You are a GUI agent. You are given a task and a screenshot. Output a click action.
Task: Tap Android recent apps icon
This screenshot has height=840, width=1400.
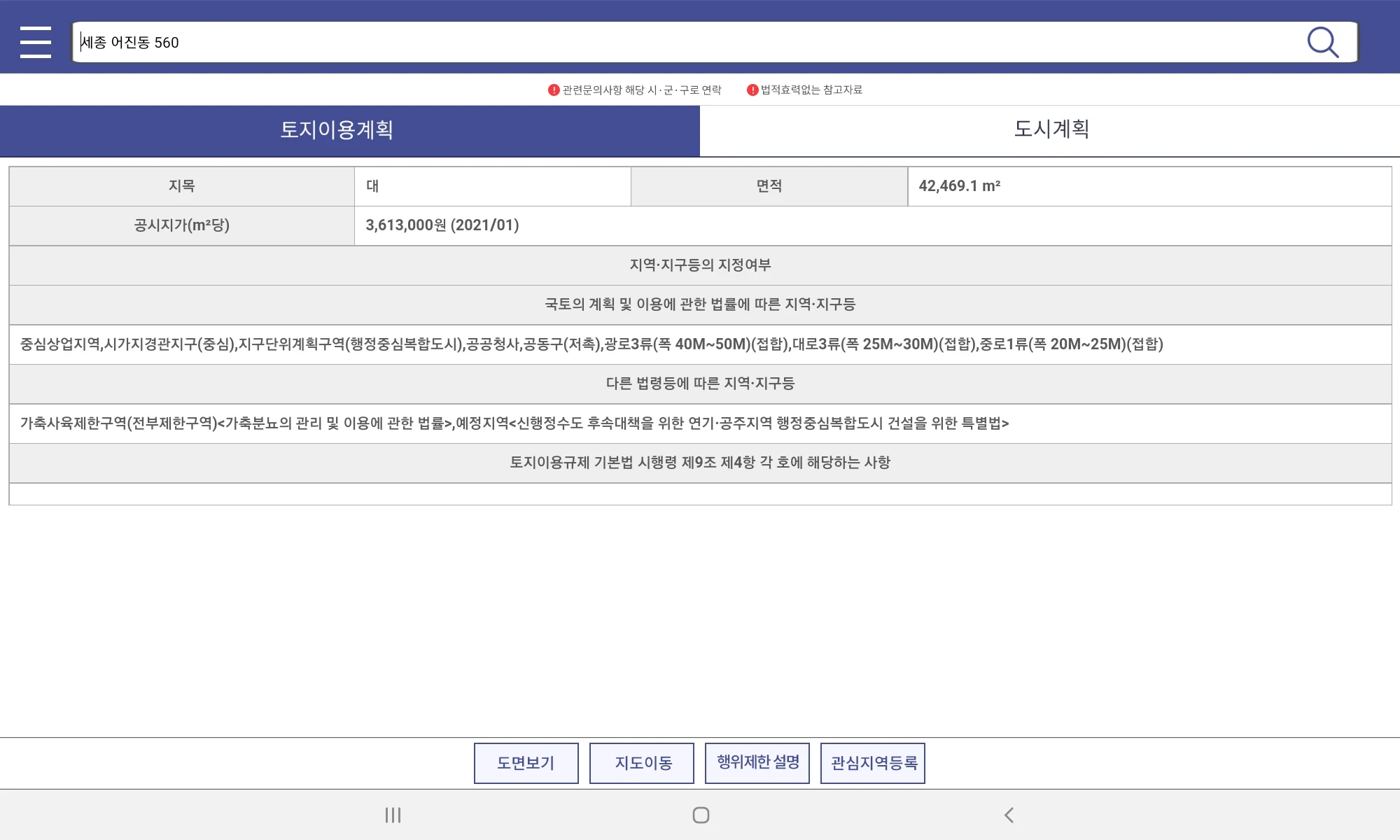coord(393,815)
